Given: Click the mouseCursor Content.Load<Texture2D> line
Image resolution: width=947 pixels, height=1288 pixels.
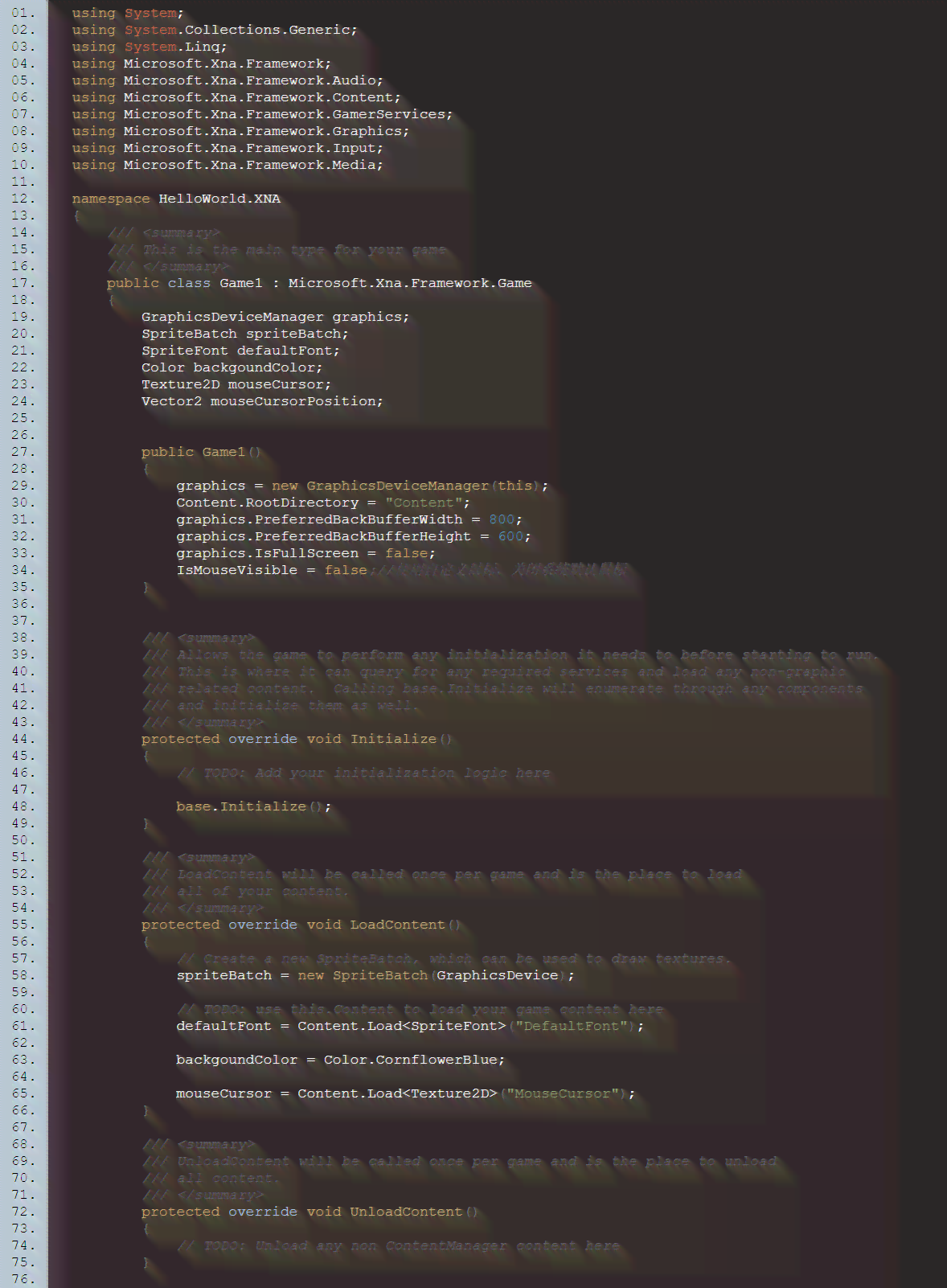Looking at the screenshot, I should point(406,1093).
